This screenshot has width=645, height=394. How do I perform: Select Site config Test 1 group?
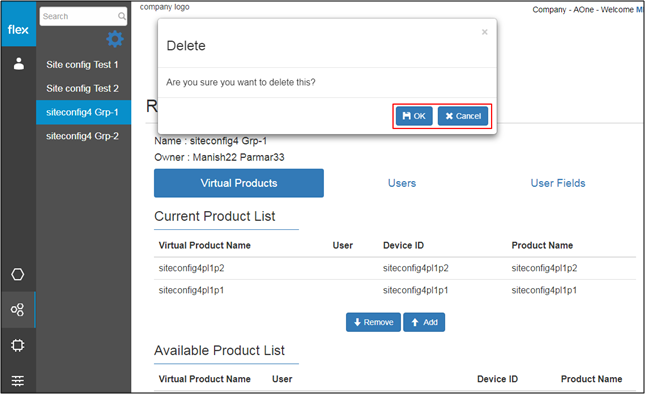point(82,65)
